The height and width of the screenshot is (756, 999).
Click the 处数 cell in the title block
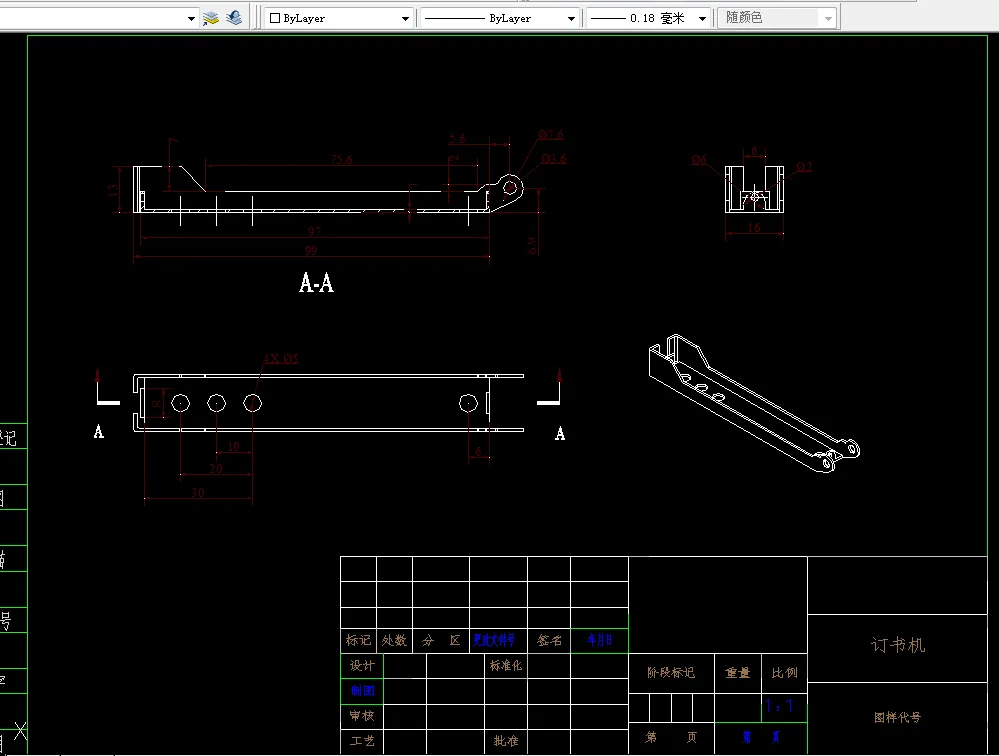click(x=394, y=640)
